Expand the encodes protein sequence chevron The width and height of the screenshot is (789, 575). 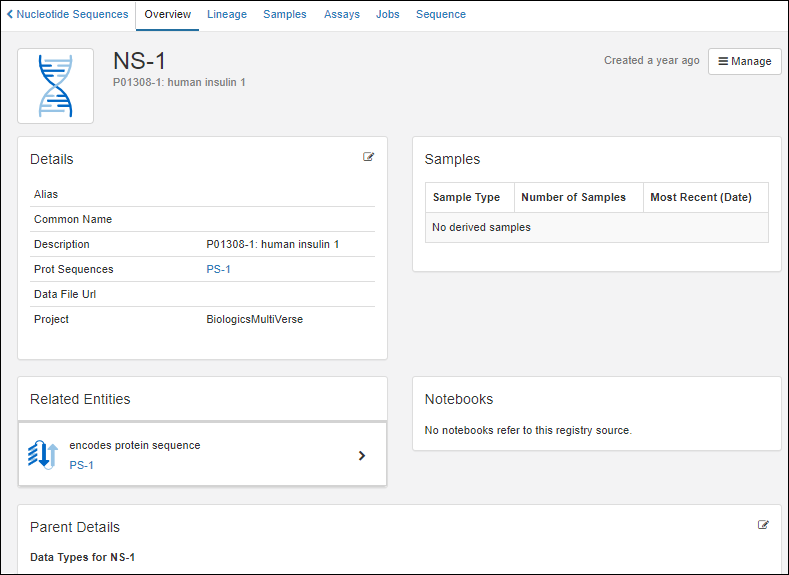click(x=362, y=456)
